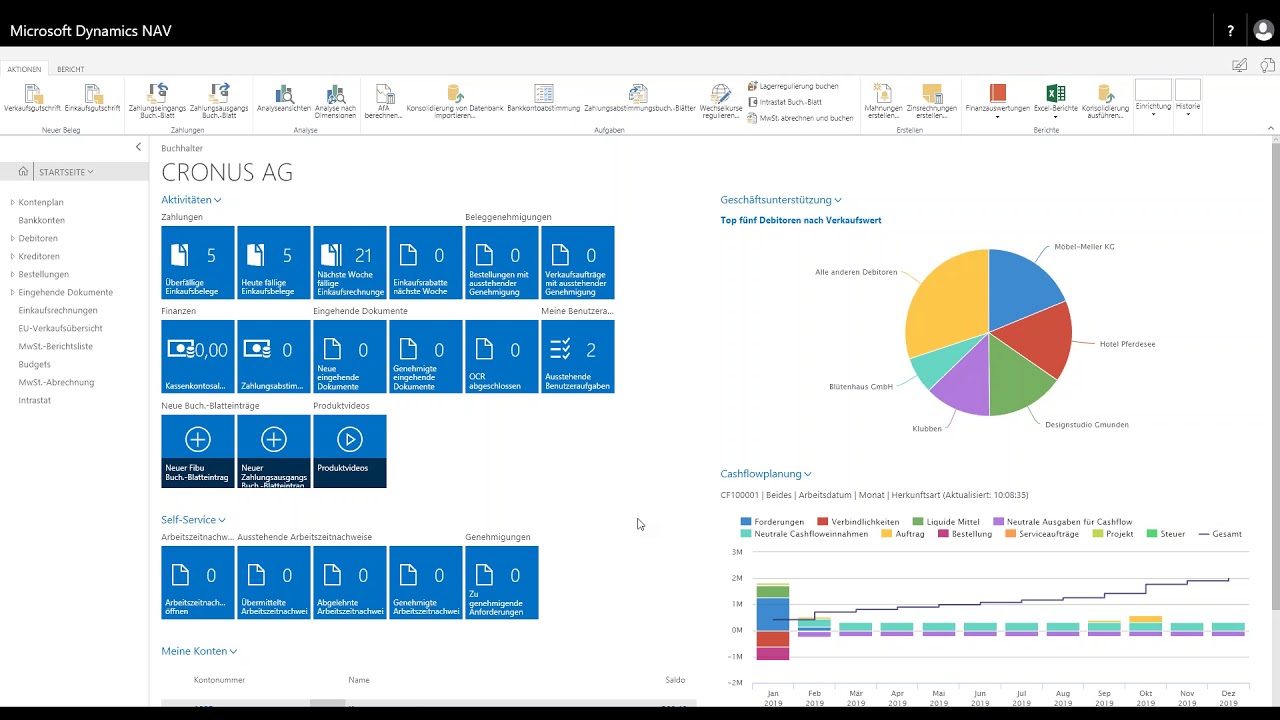
Task: Open Intrastat in navigation list
Action: tap(34, 400)
